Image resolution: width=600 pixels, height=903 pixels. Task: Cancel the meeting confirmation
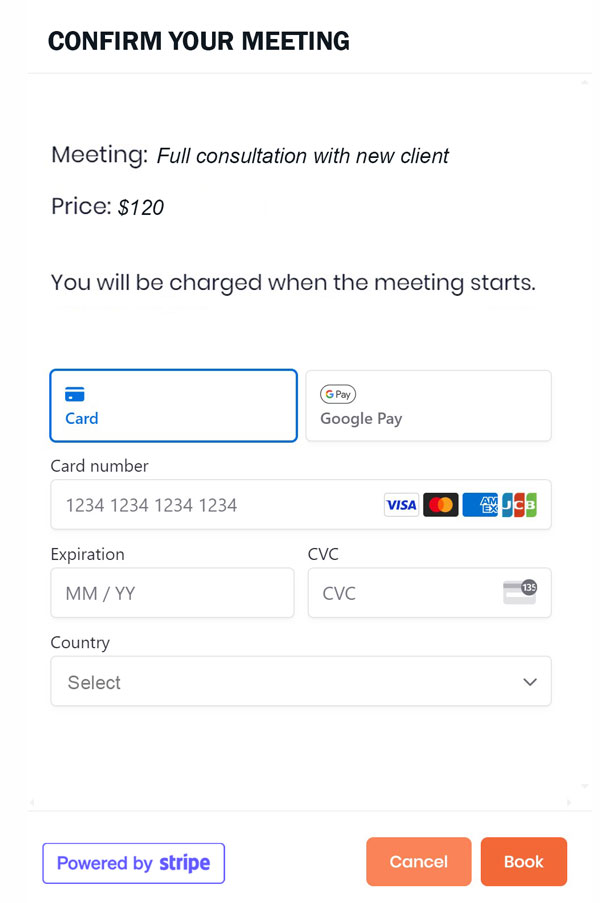coord(418,861)
